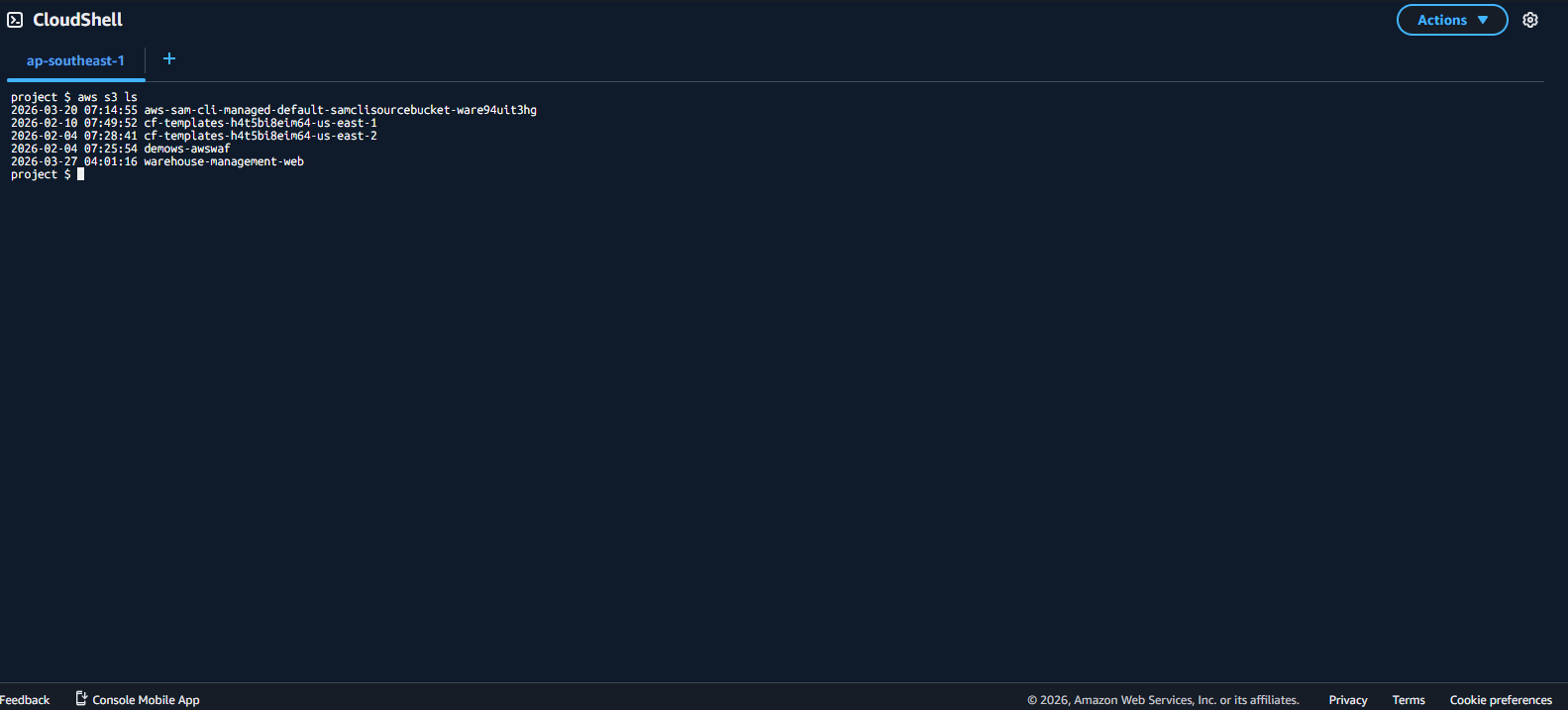Click bucket cf-templates-h4t5bi8eim64-us-east-2
This screenshot has width=1568, height=710.
(261, 136)
